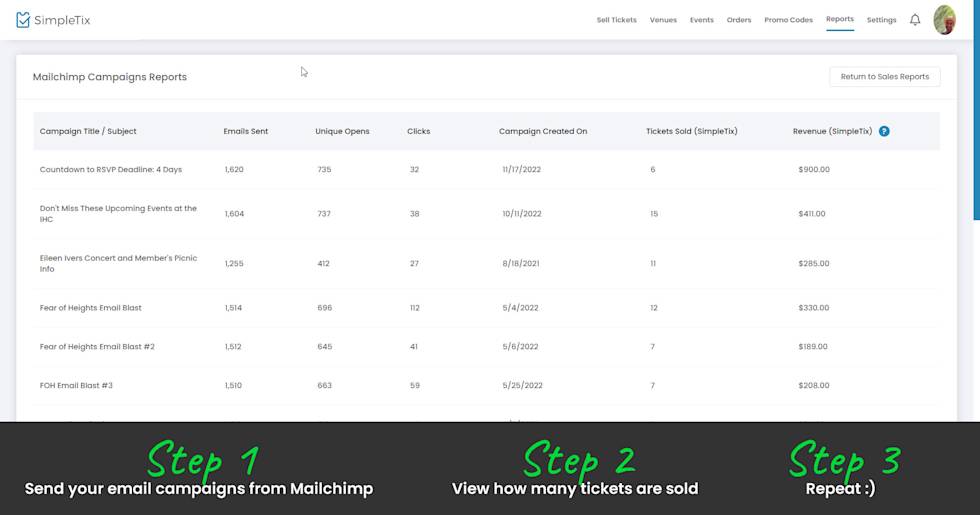Click the 663 unique opens value
This screenshot has height=515, width=980.
coord(324,386)
